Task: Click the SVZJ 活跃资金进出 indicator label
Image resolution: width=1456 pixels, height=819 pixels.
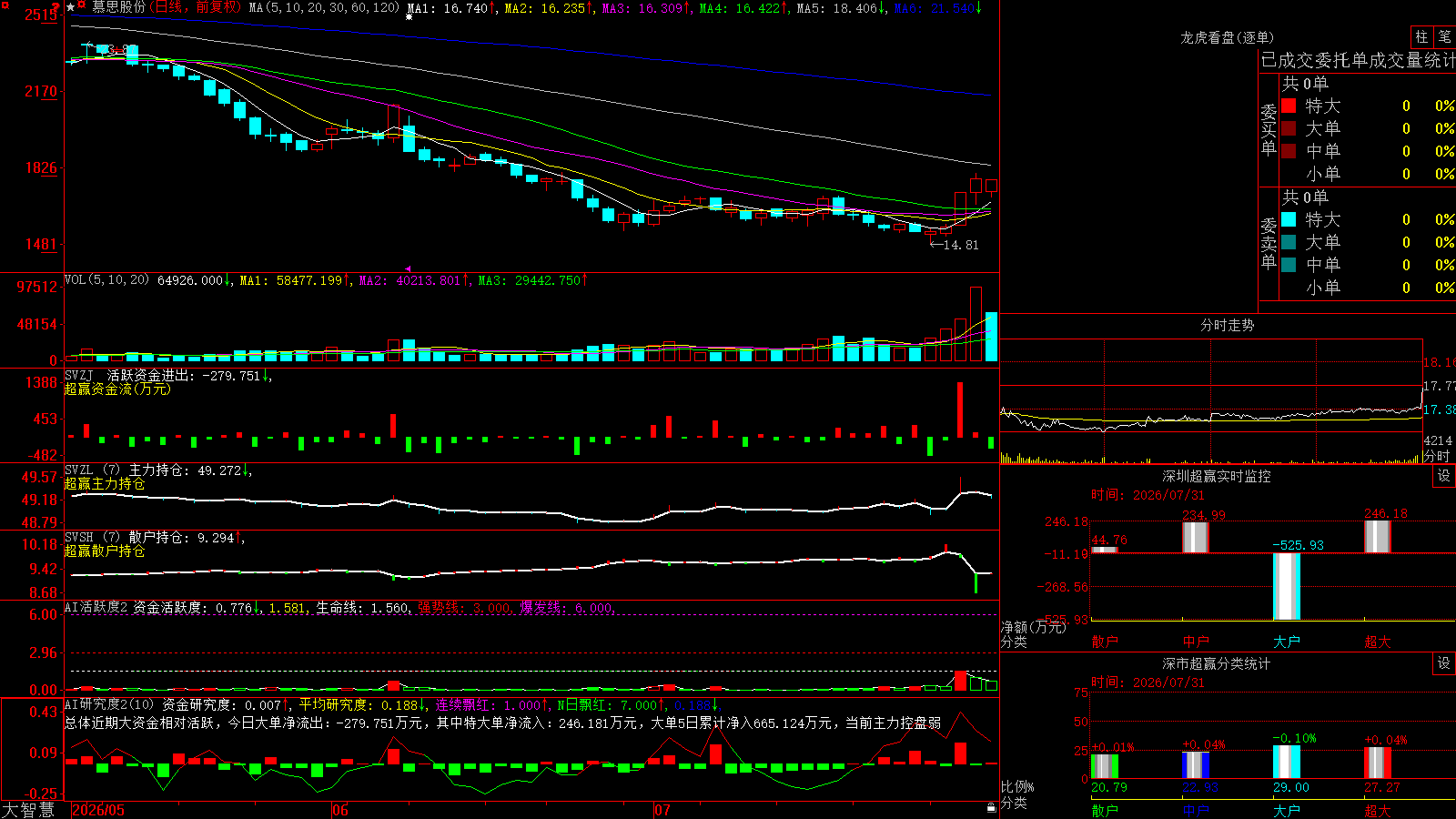Action: (168, 375)
